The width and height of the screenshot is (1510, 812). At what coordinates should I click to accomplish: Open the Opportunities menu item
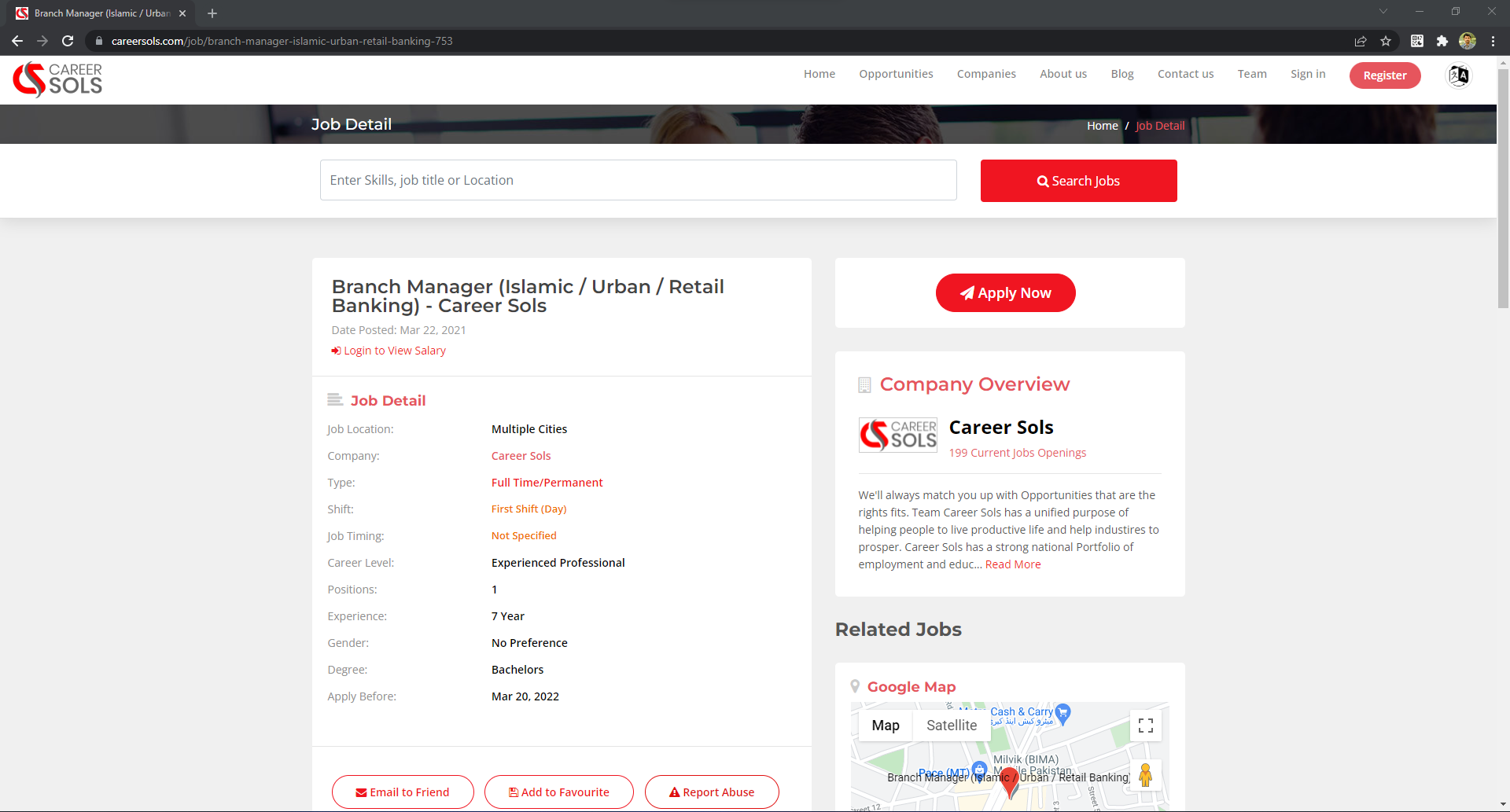(896, 74)
